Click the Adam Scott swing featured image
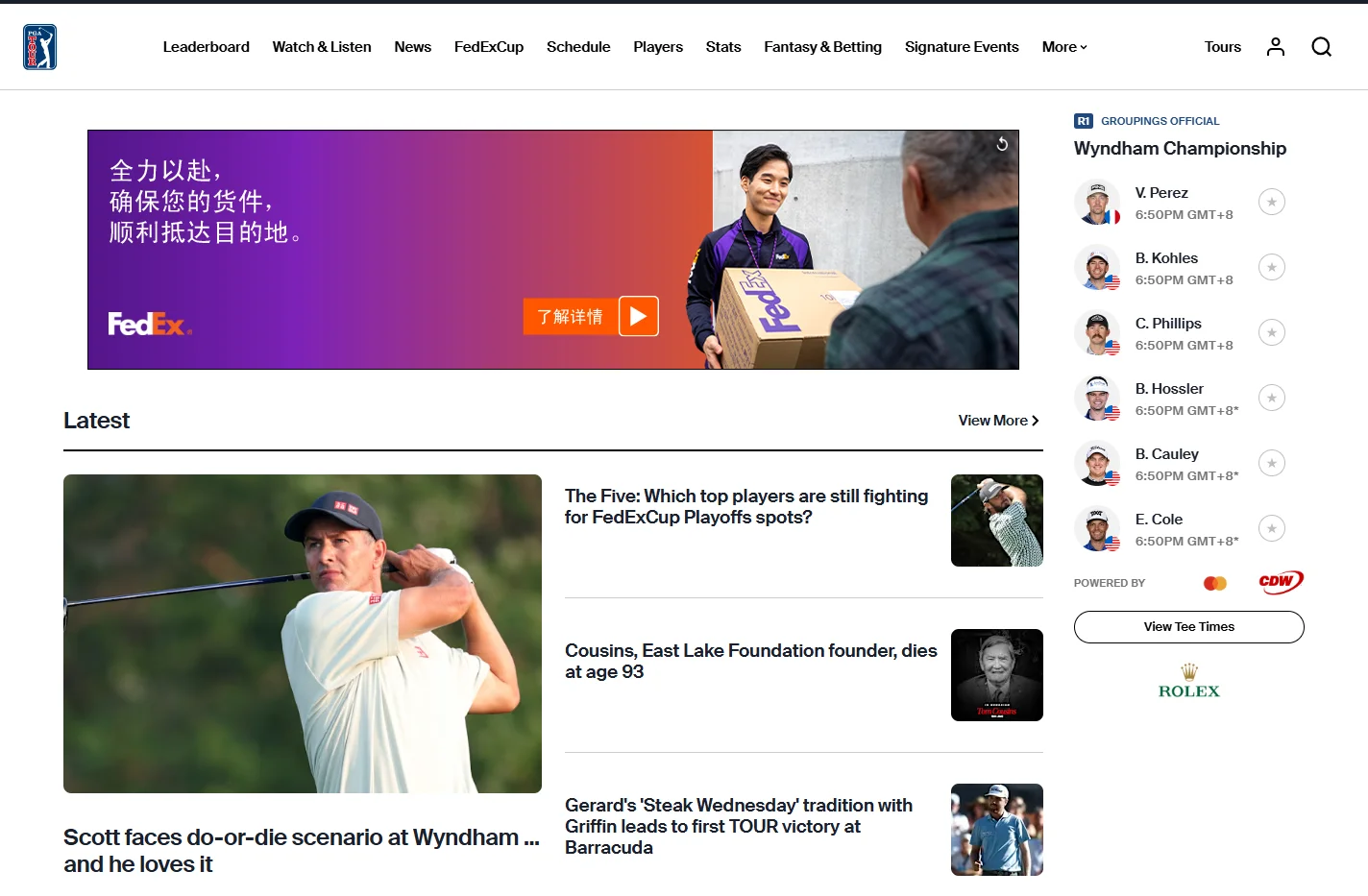1368x896 pixels. pyautogui.click(x=303, y=634)
